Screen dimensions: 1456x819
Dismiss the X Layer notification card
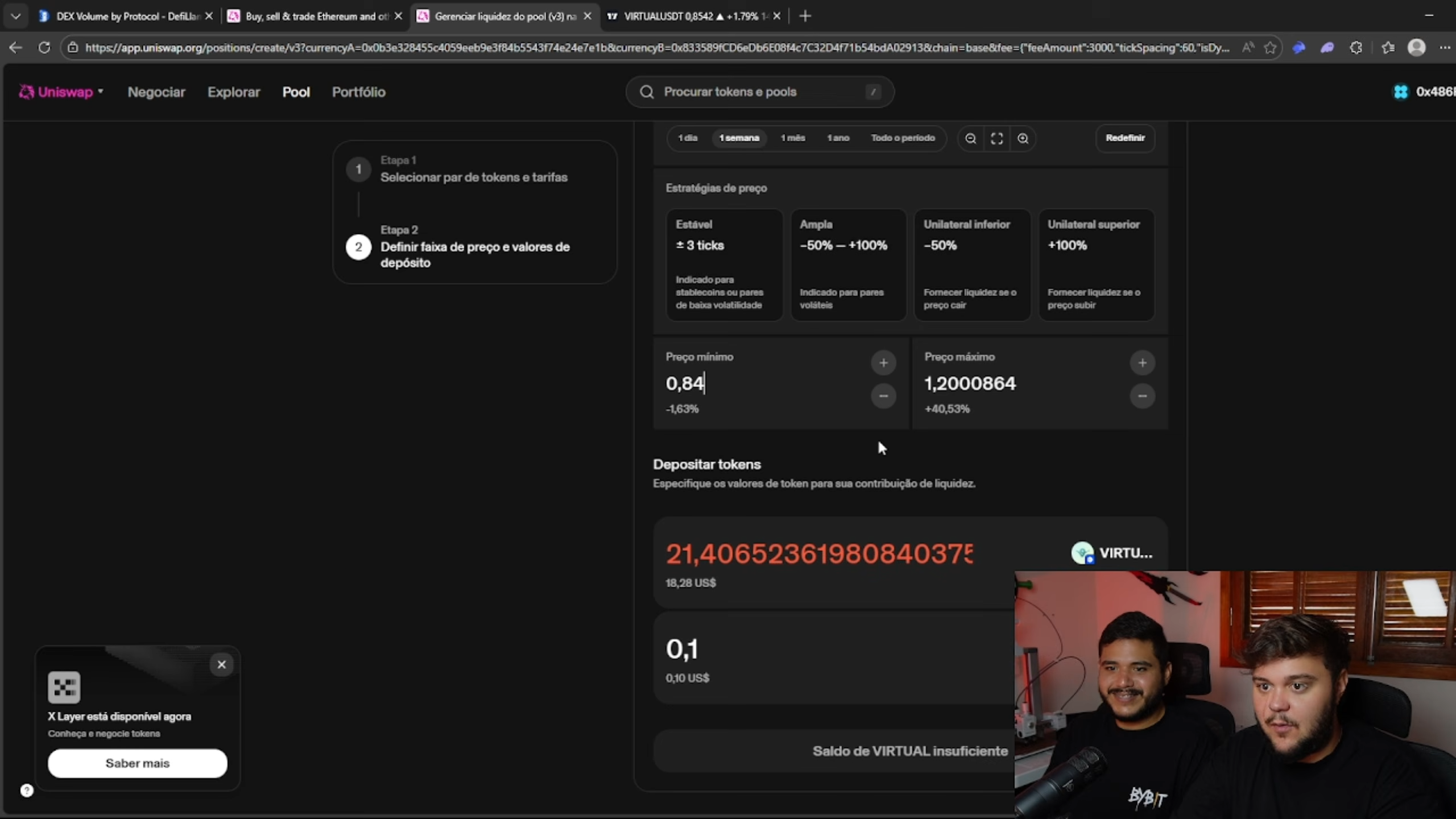[x=222, y=664]
